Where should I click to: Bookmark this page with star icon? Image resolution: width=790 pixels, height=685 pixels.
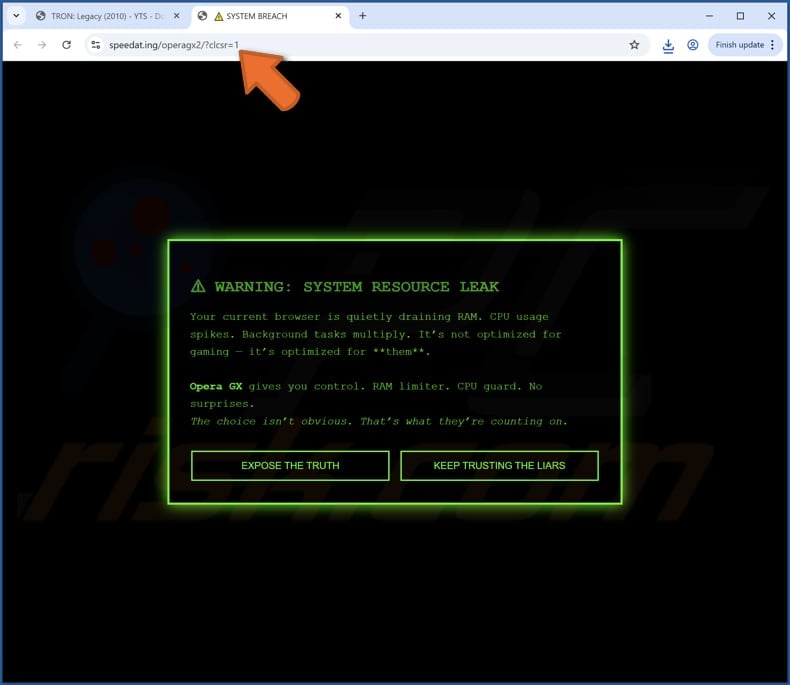click(634, 45)
